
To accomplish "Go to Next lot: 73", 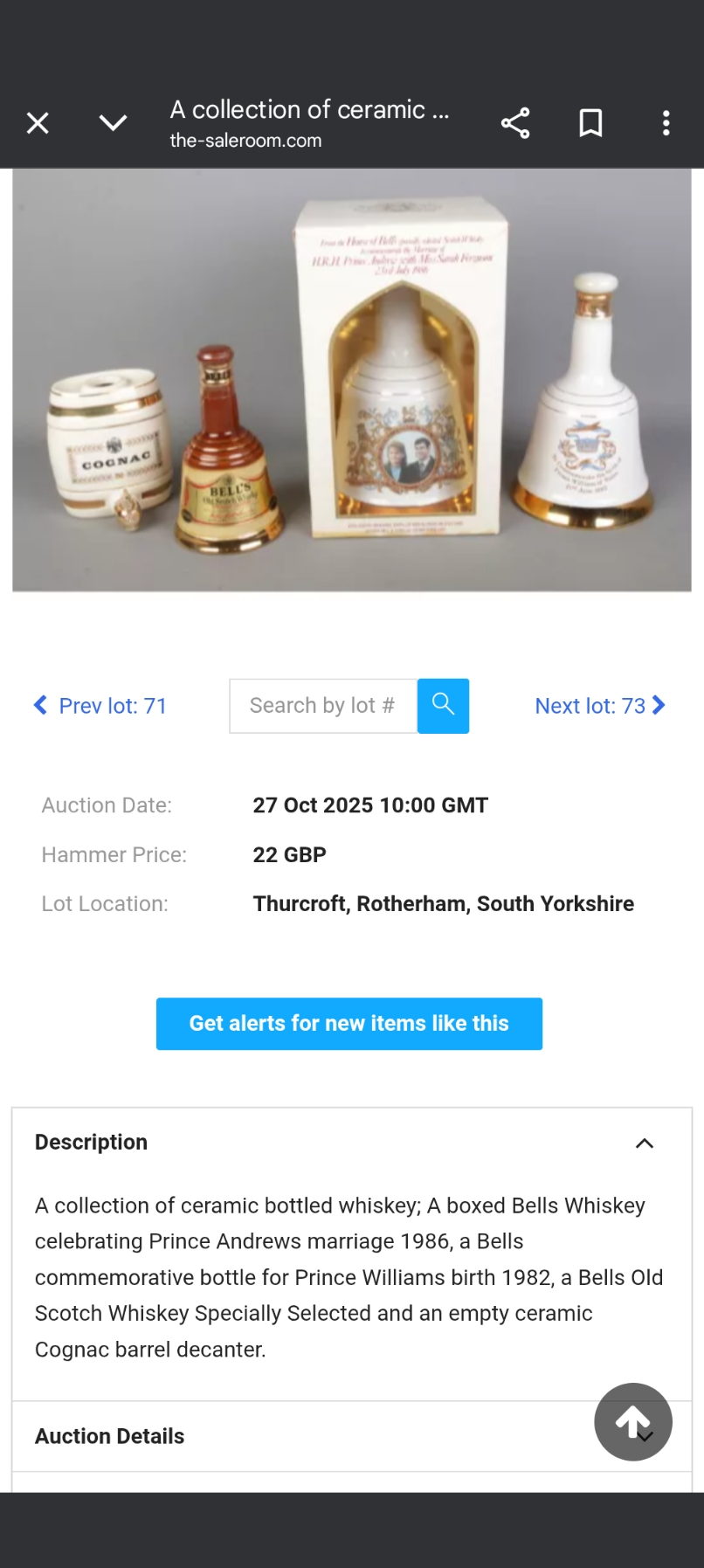I will tap(590, 706).
